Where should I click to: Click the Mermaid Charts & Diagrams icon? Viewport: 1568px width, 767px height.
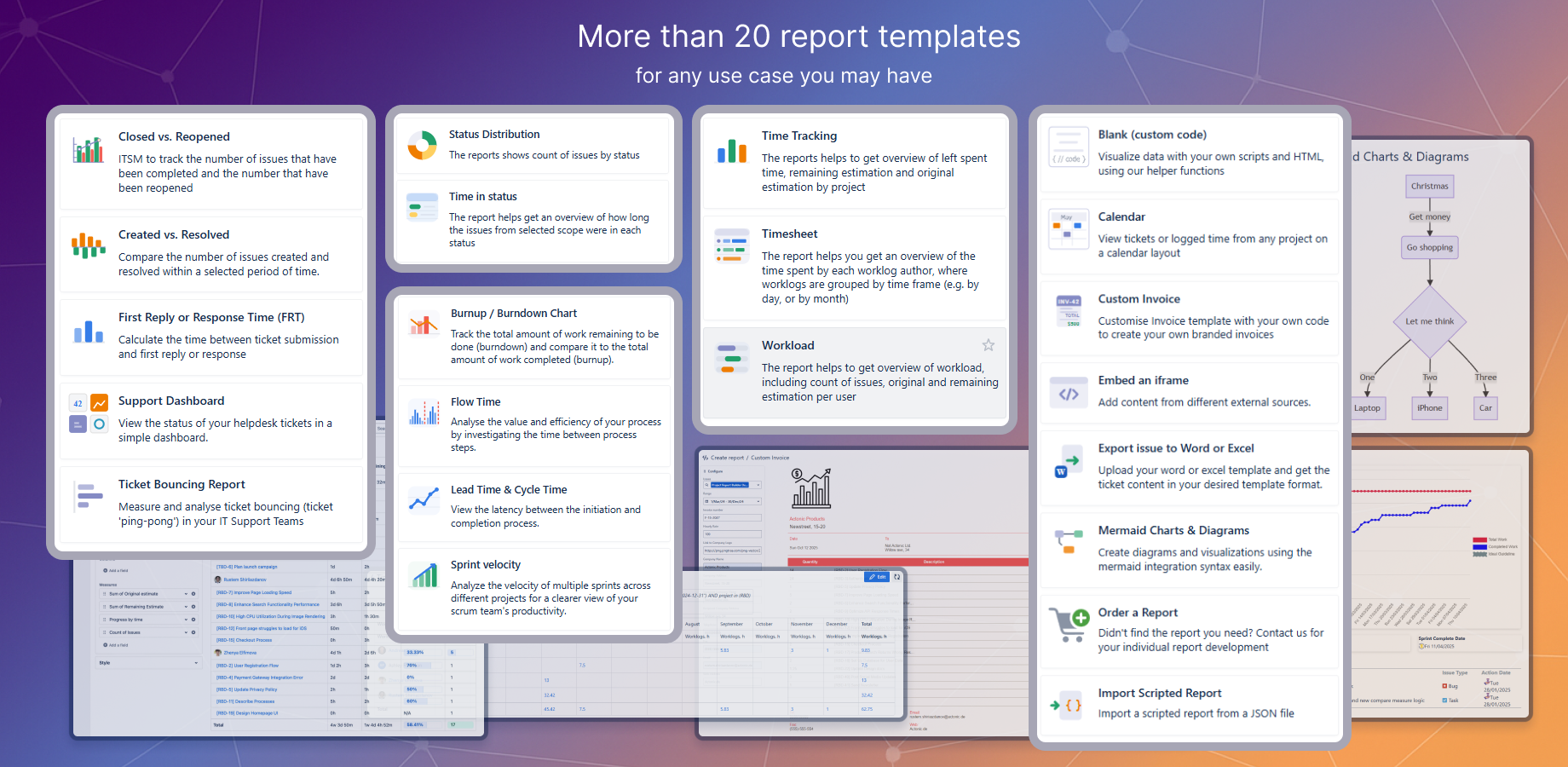pyautogui.click(x=1068, y=542)
